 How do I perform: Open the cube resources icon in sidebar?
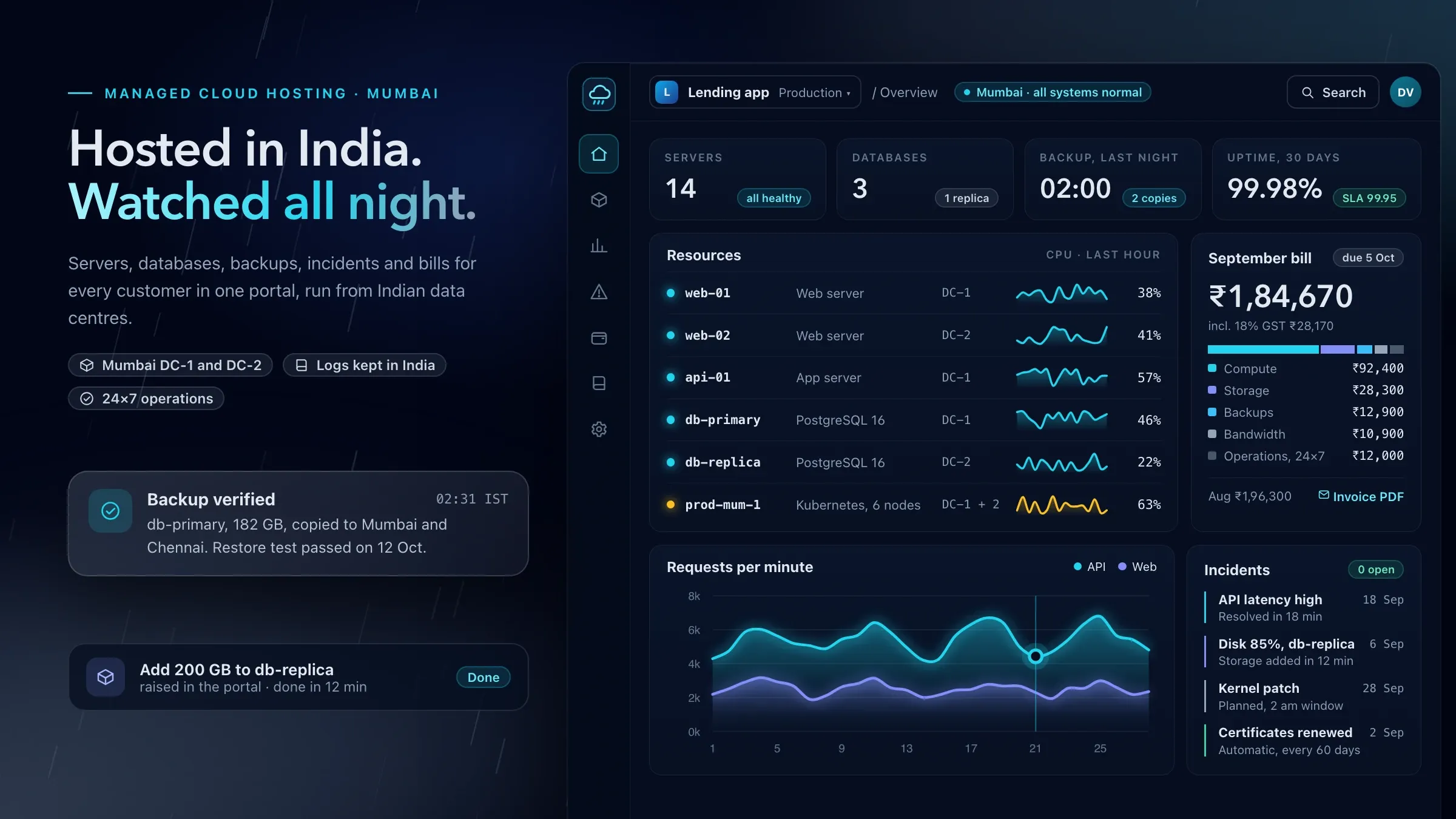pyautogui.click(x=599, y=200)
